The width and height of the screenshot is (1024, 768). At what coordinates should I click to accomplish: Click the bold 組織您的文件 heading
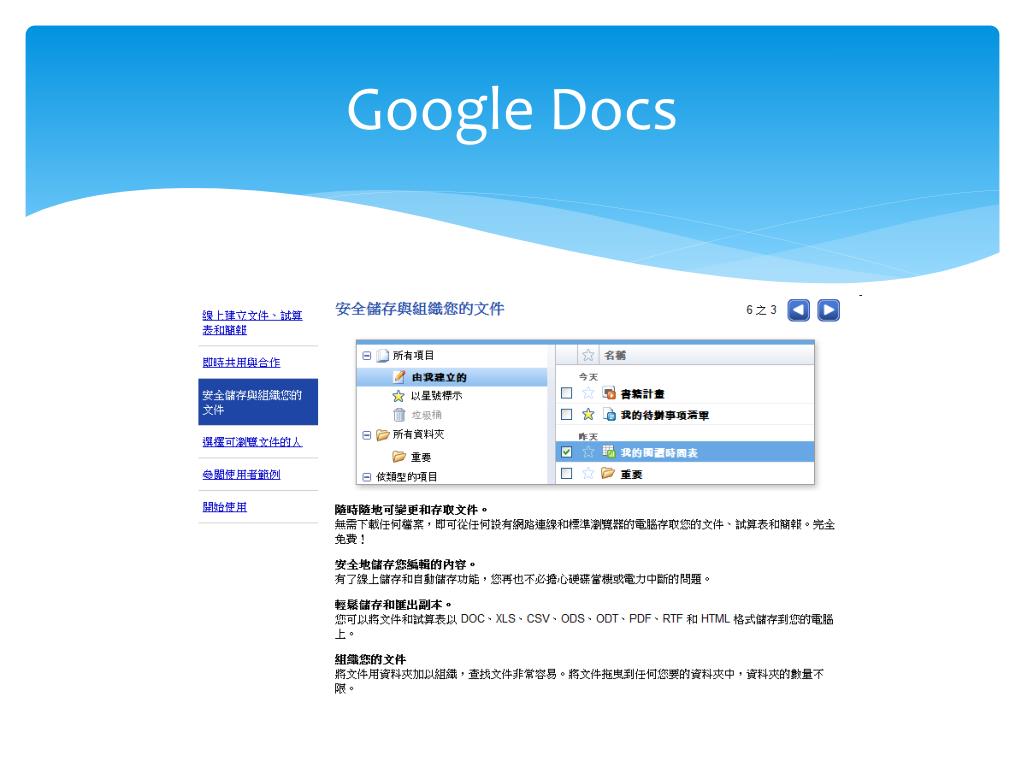(370, 660)
